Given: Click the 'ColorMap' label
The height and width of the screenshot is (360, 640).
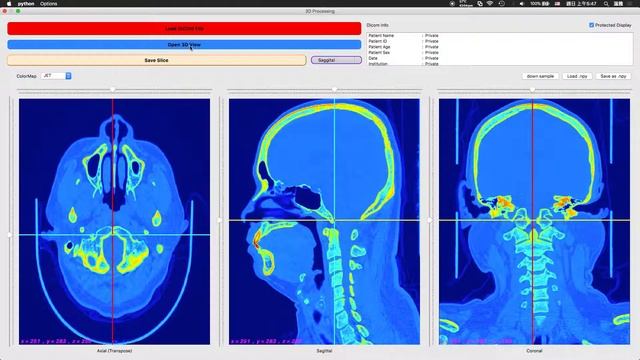Looking at the screenshot, I should click(27, 76).
